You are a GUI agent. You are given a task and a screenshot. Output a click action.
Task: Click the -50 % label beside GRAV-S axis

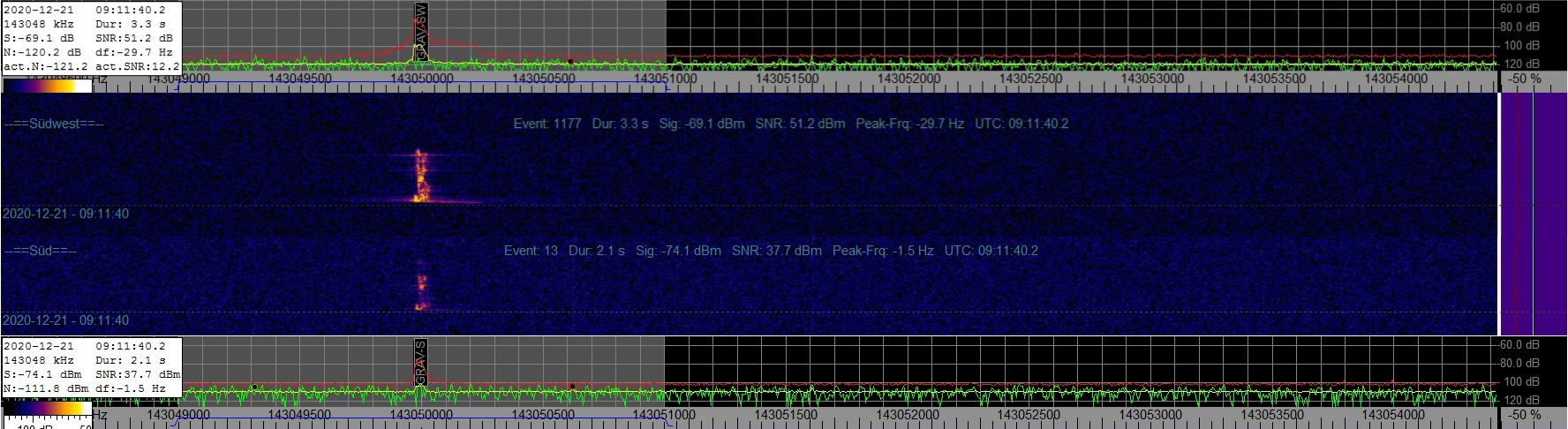pyautogui.click(x=1525, y=415)
